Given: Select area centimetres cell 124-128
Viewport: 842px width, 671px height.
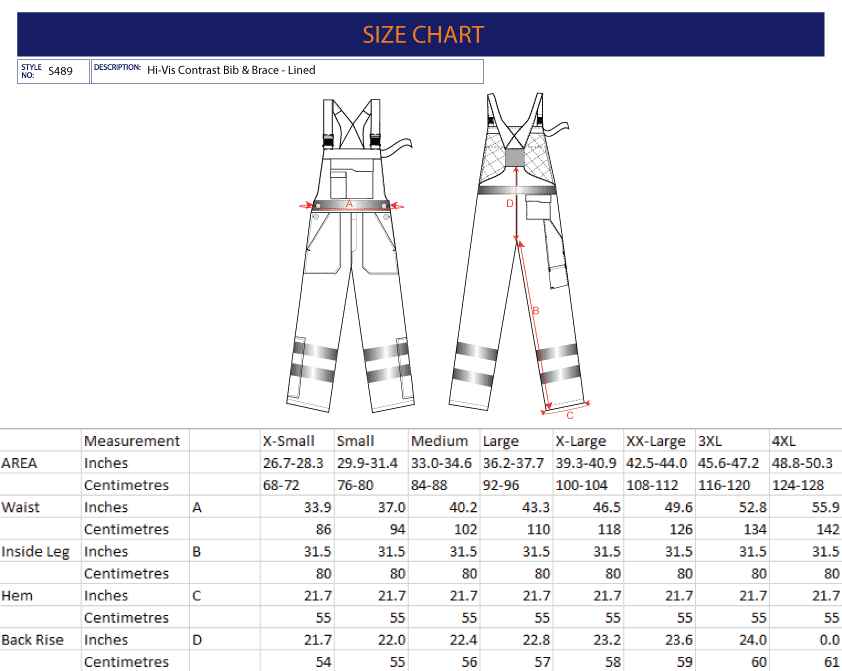Looking at the screenshot, I should tap(805, 485).
